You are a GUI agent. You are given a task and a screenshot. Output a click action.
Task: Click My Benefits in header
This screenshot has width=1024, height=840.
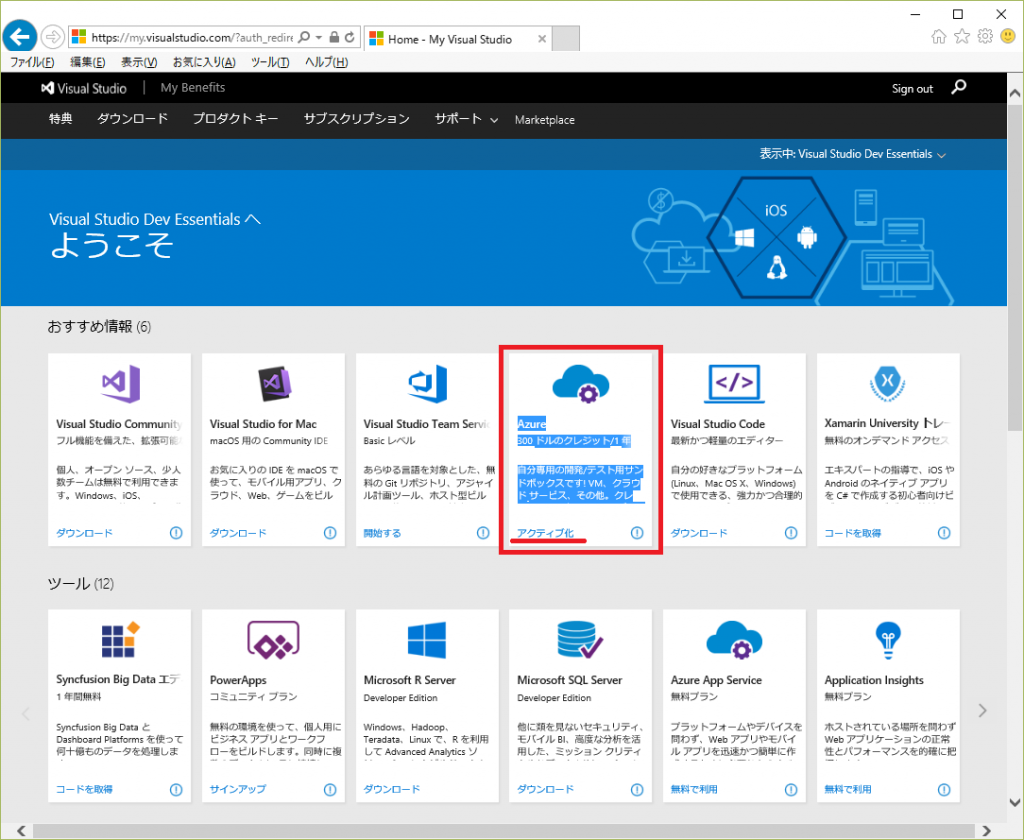point(193,88)
